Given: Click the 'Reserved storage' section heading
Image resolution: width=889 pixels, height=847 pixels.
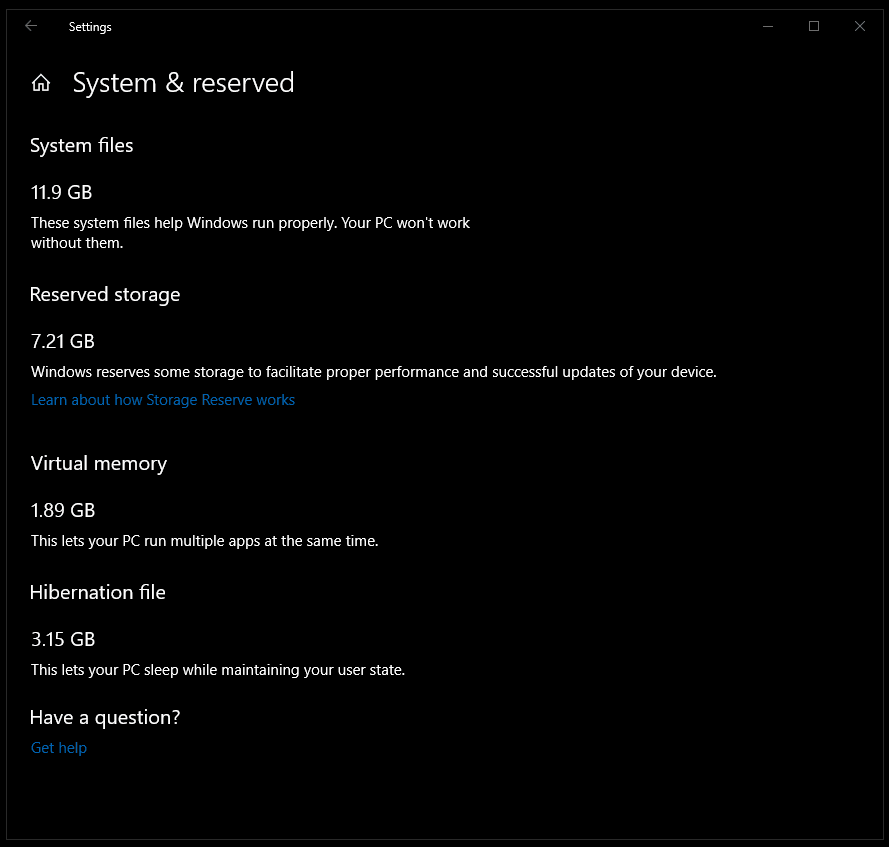Looking at the screenshot, I should pyautogui.click(x=105, y=295).
